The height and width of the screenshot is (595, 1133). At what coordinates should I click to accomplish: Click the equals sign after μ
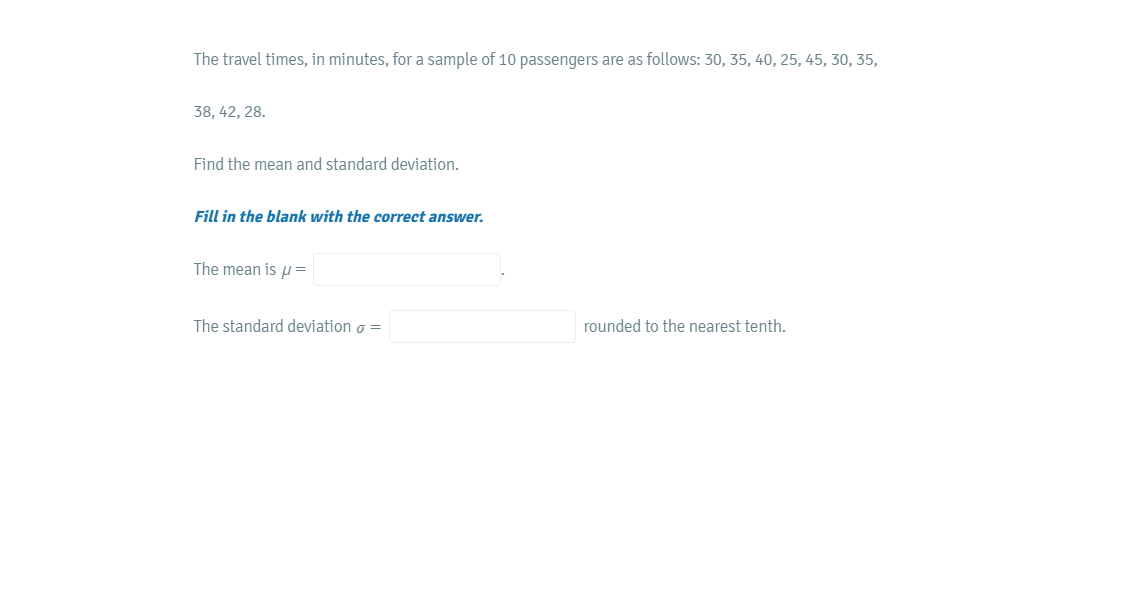point(300,270)
